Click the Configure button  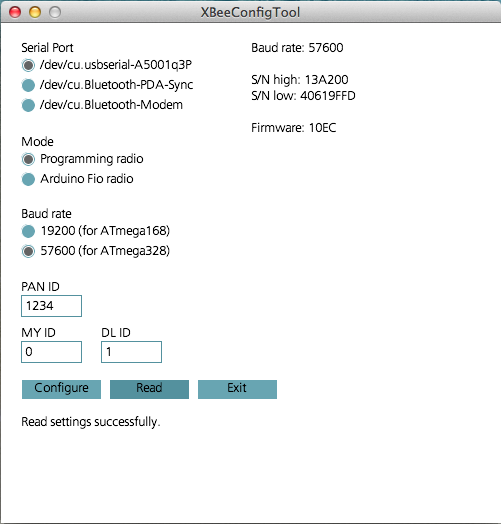click(x=61, y=389)
